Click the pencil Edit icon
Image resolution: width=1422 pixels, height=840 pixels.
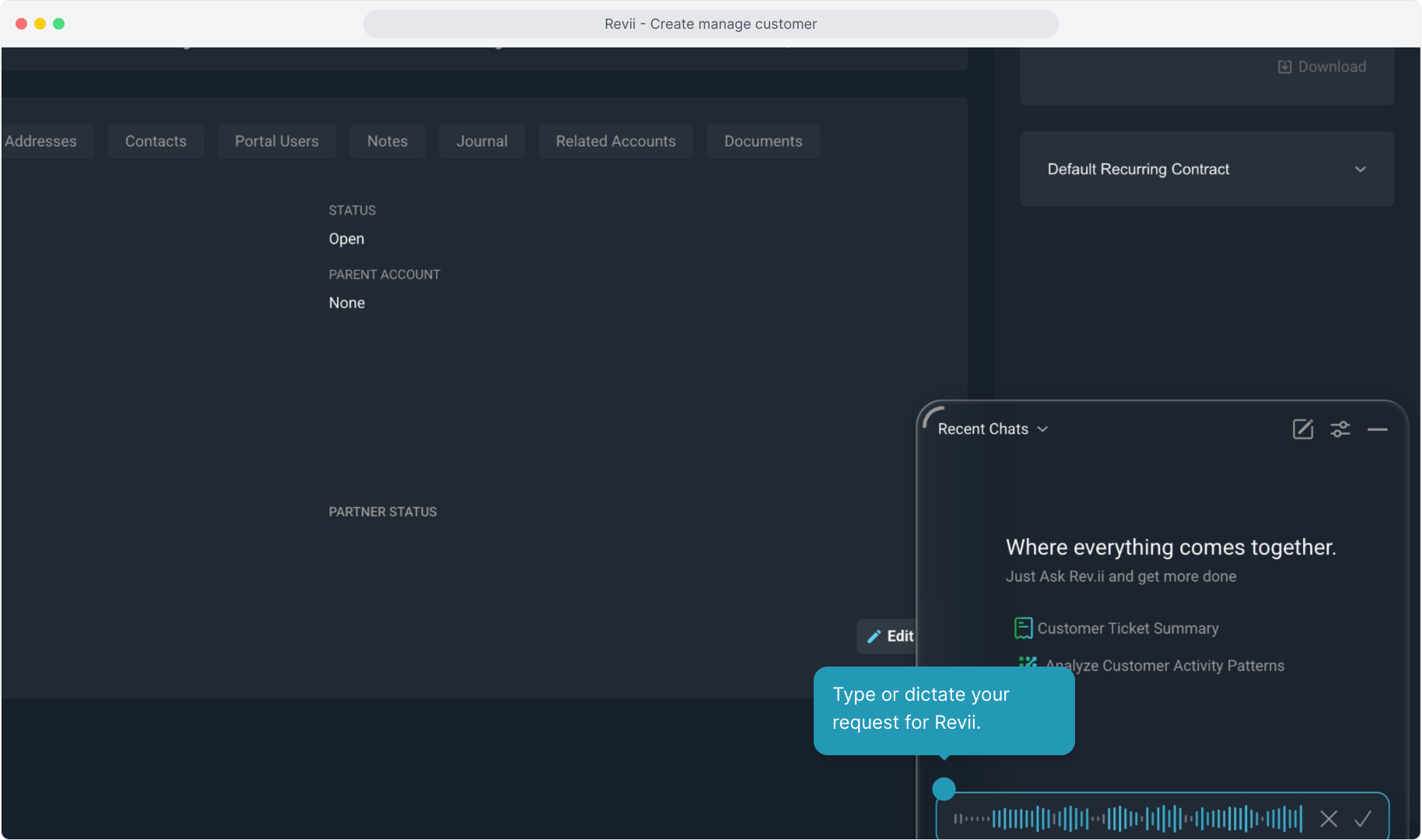coord(874,636)
